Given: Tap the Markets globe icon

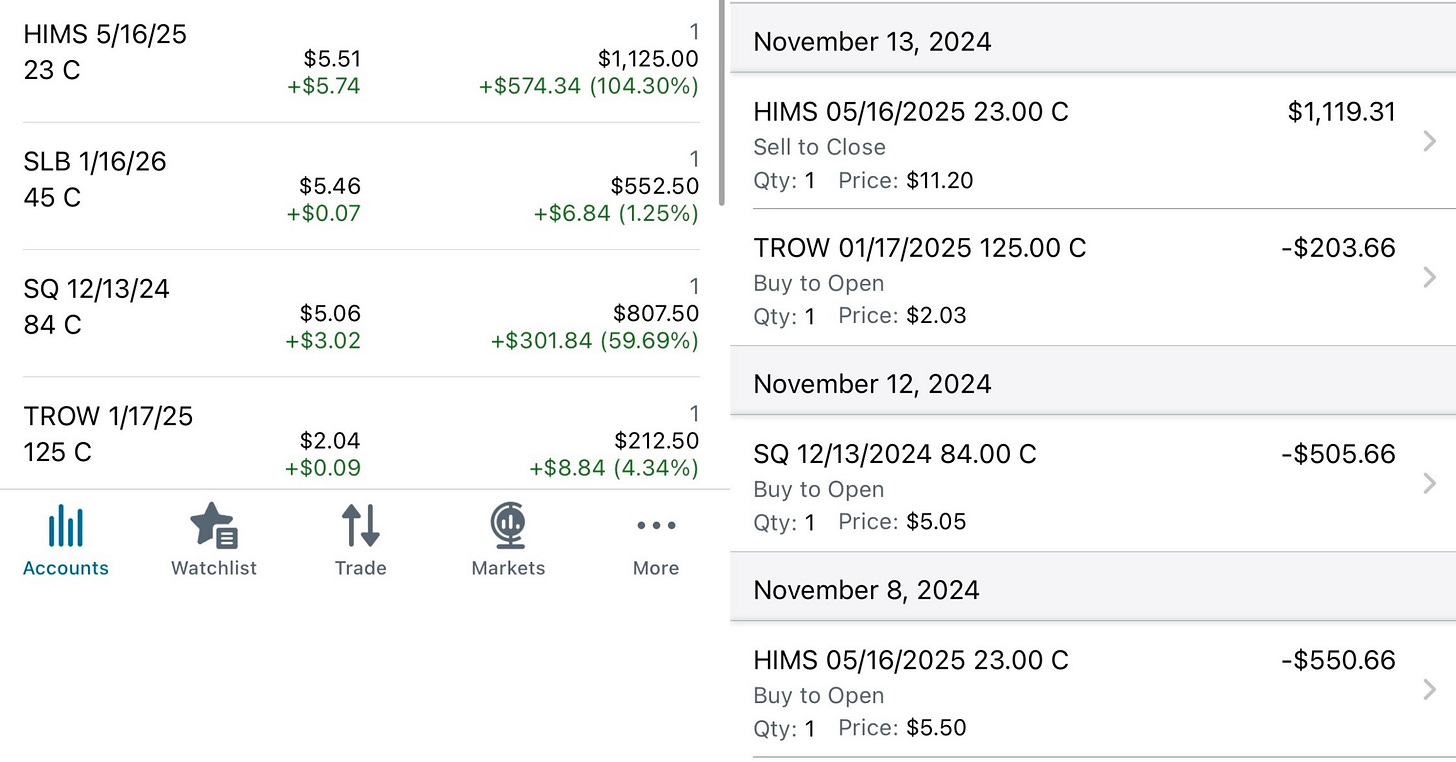Looking at the screenshot, I should click(x=508, y=526).
